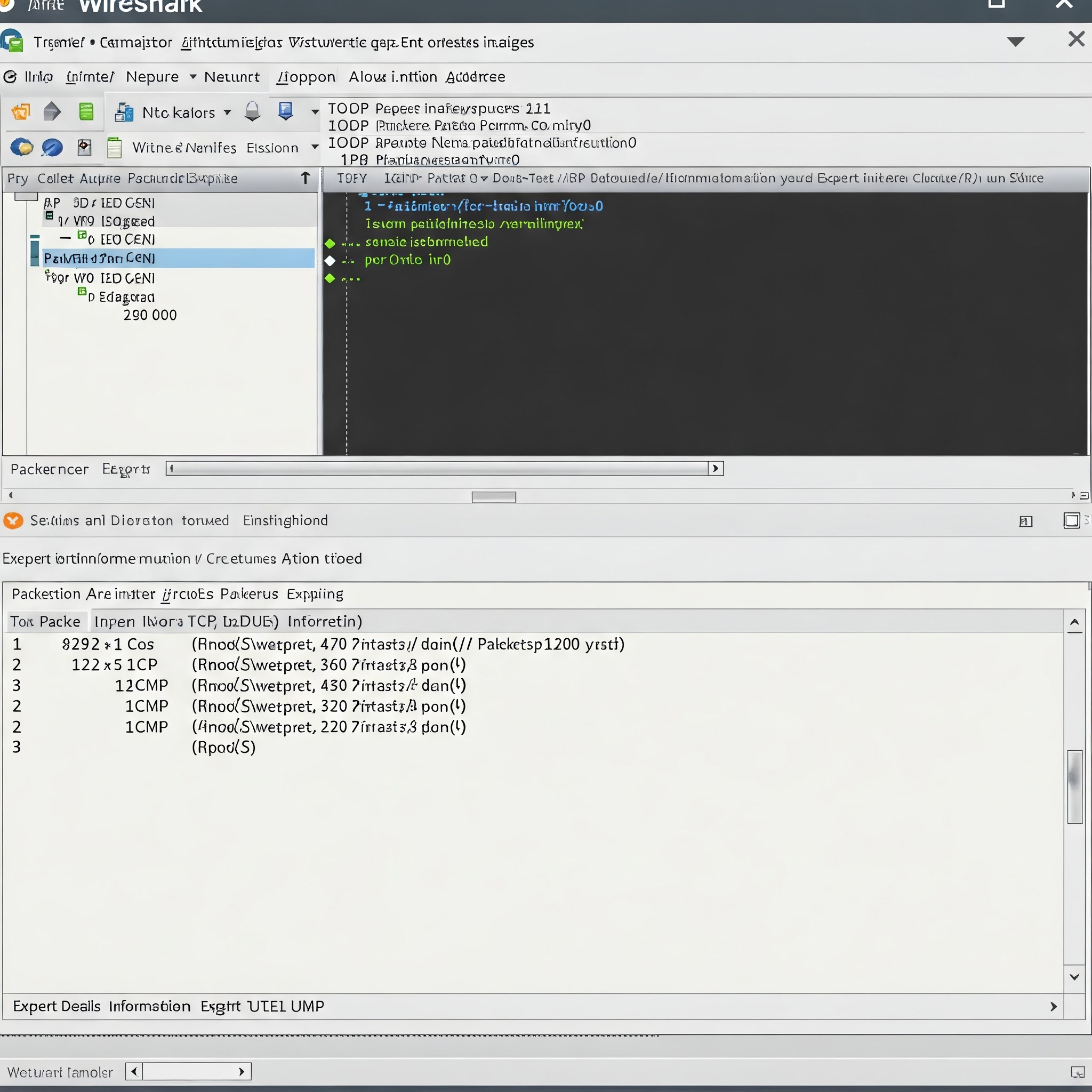Click the refresh circle icon before Ilnfo
The image size is (1092, 1092).
pos(10,76)
